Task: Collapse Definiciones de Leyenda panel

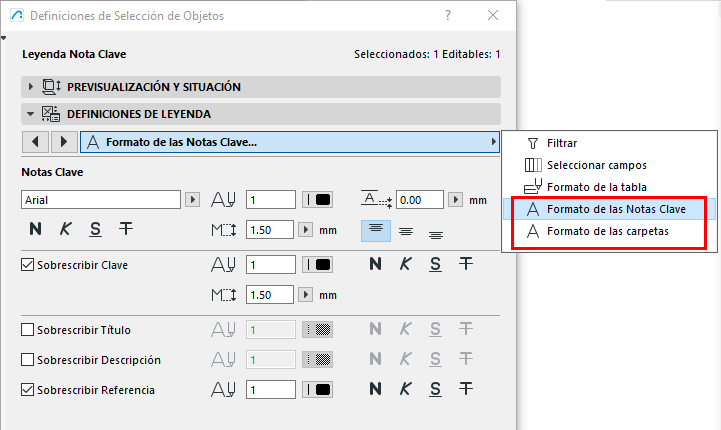Action: point(31,114)
